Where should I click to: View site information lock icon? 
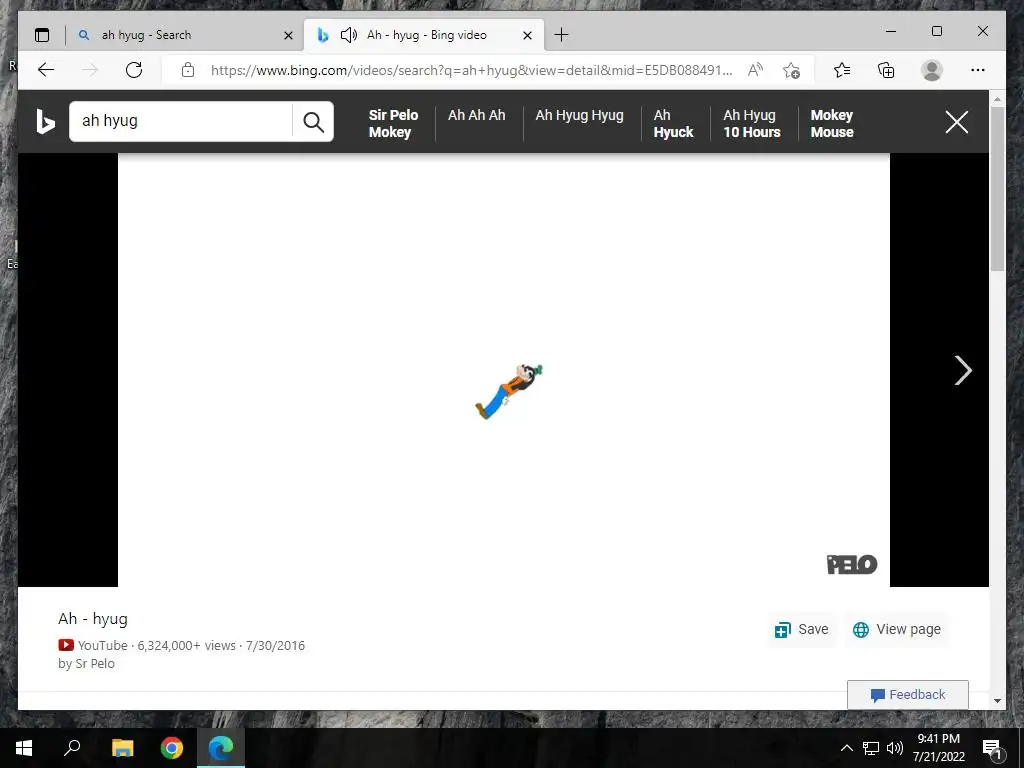coord(188,70)
